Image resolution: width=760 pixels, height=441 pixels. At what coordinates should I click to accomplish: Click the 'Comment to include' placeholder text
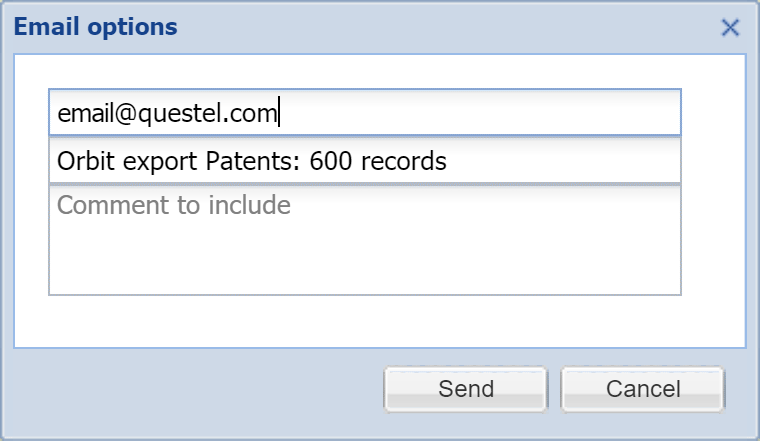(174, 206)
